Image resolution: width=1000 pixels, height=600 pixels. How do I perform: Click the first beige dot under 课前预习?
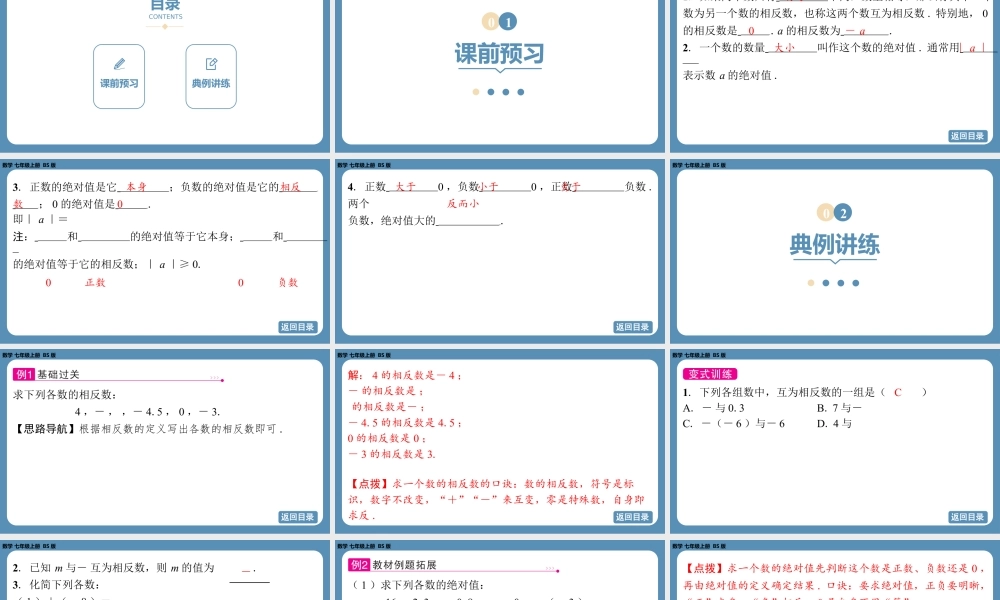[475, 91]
